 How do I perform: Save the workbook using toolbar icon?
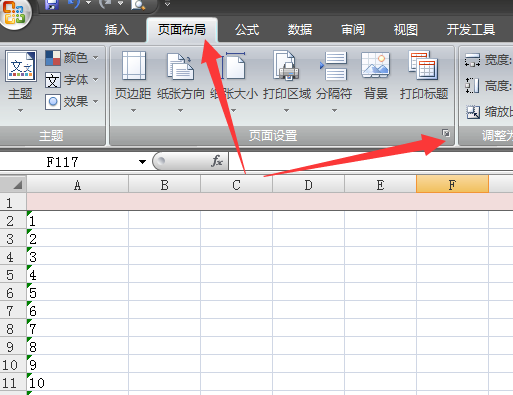pyautogui.click(x=52, y=4)
